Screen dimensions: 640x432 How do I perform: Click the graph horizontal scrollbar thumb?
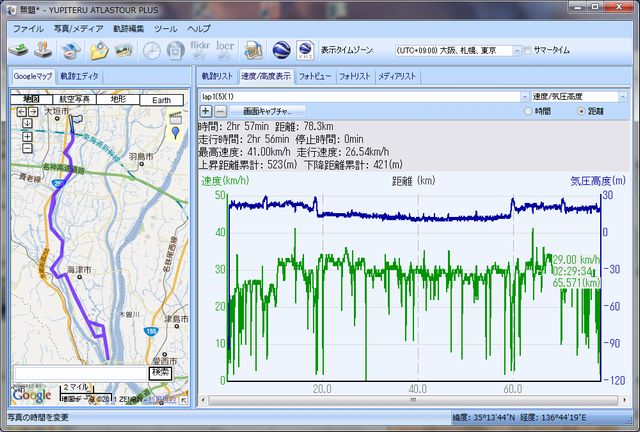pyautogui.click(x=413, y=400)
